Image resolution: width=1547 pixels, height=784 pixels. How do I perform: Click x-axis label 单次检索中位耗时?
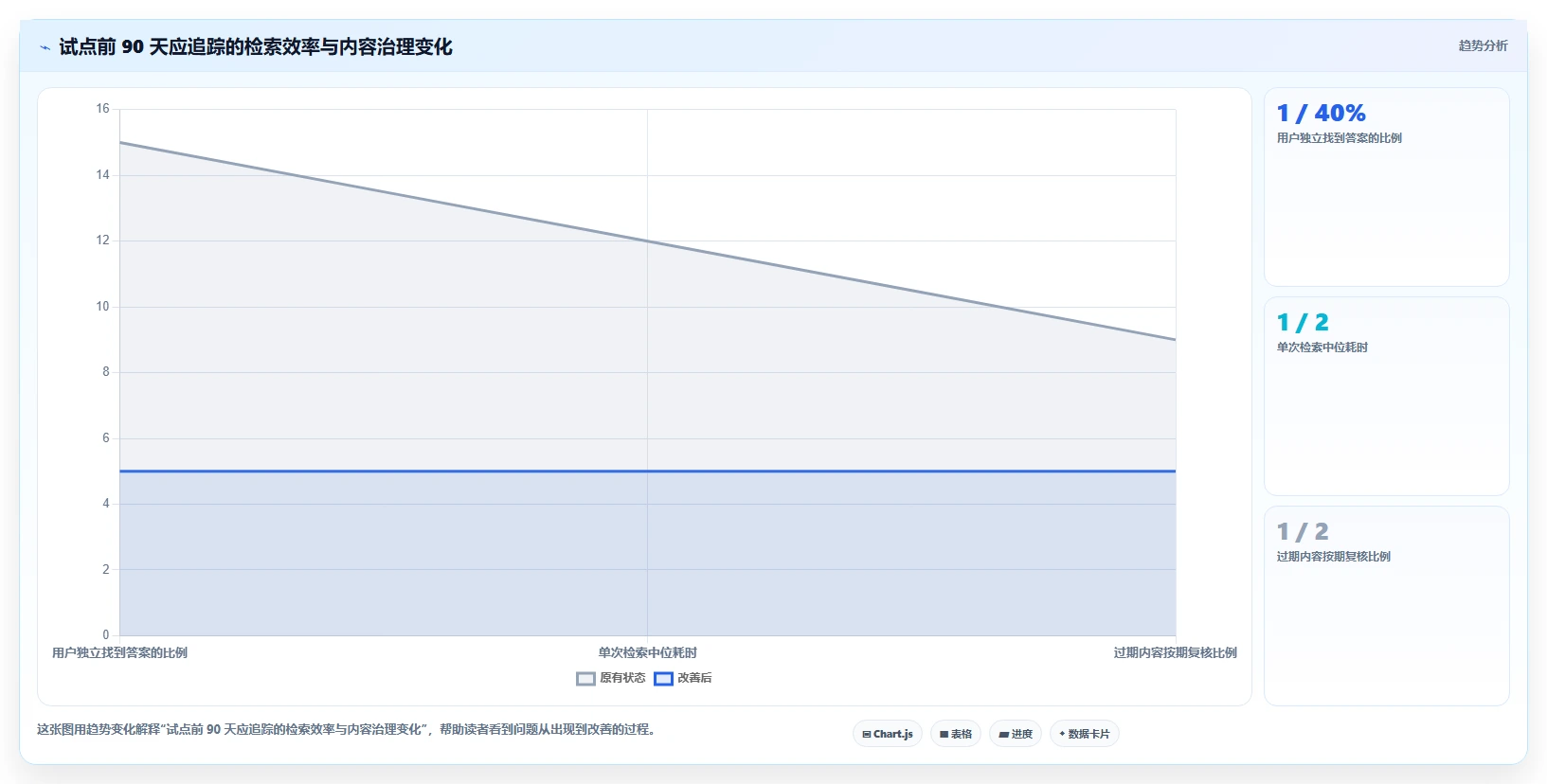pos(647,652)
